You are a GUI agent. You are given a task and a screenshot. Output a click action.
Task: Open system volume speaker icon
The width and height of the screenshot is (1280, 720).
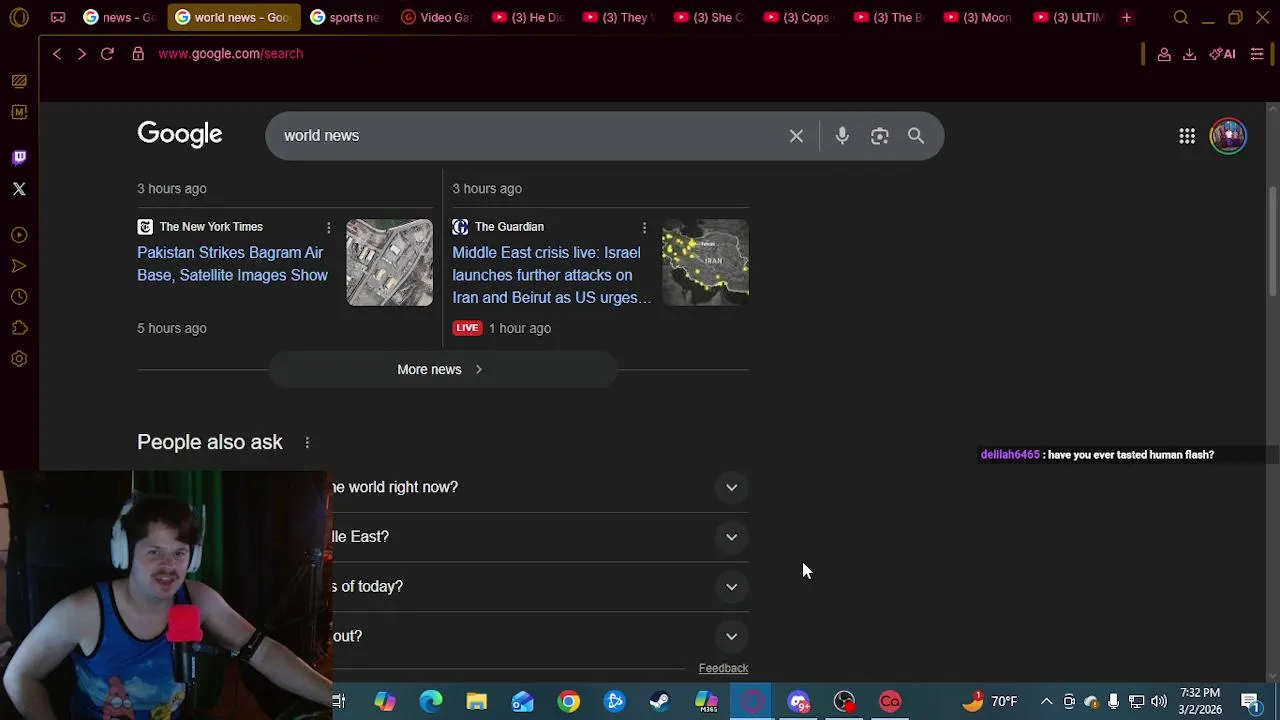tap(1159, 702)
